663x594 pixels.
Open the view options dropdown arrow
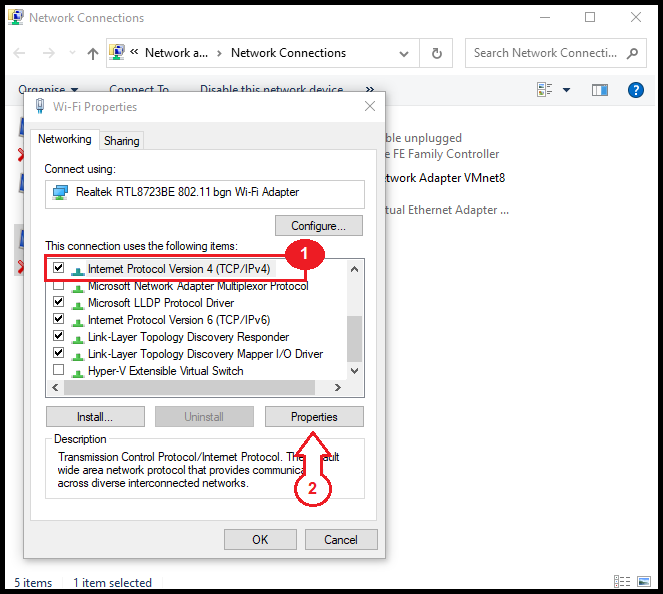(567, 90)
